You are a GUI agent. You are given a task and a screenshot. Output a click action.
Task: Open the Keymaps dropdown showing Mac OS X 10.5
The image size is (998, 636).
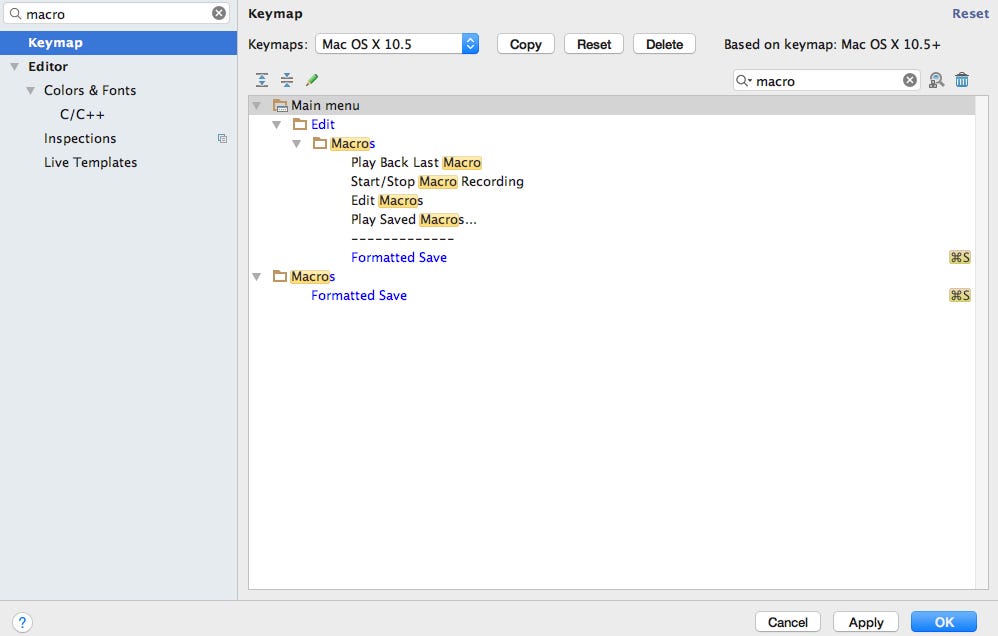(x=395, y=43)
